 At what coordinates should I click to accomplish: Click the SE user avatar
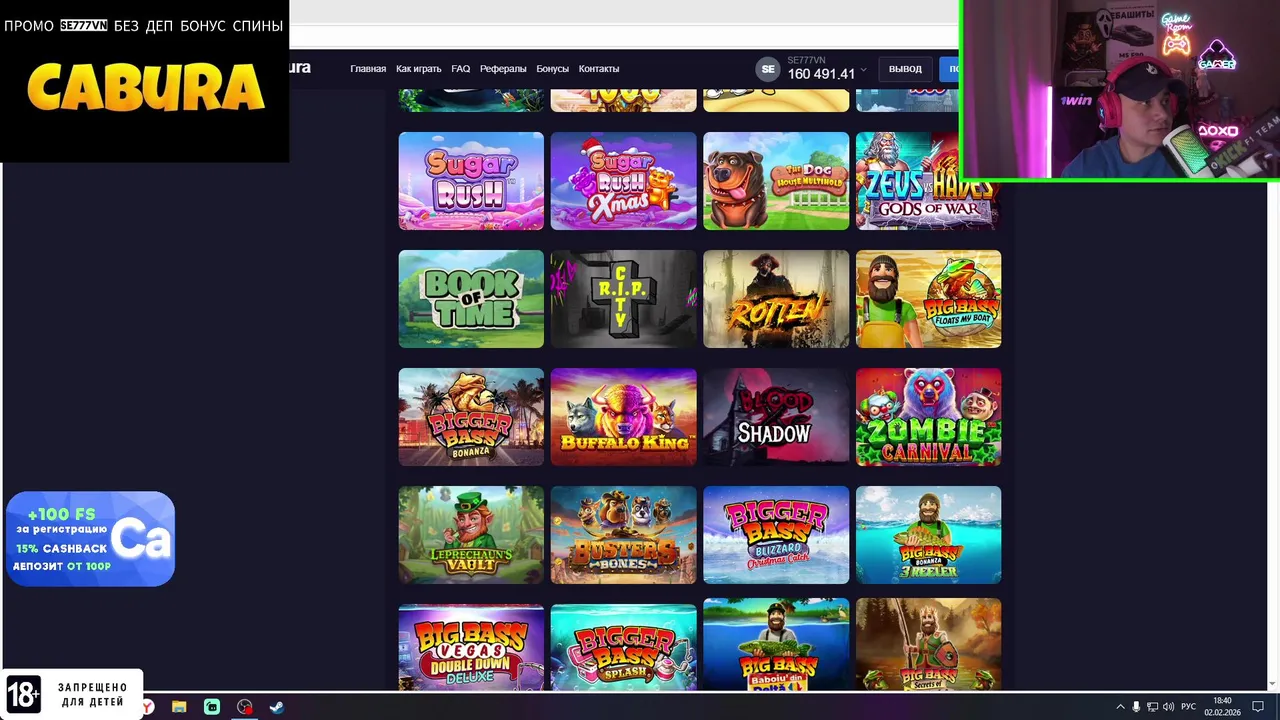coord(768,69)
